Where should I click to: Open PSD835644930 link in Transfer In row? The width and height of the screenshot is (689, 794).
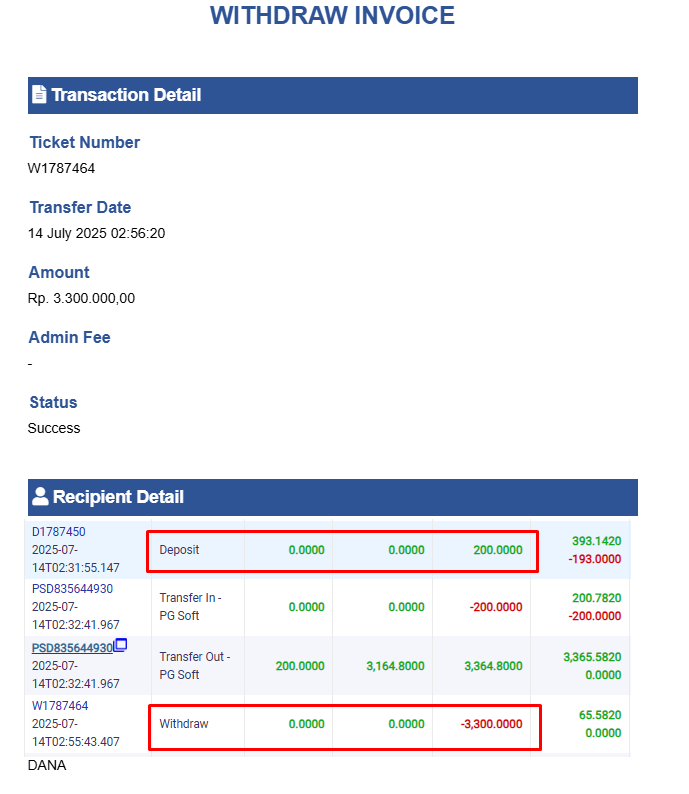[72, 589]
